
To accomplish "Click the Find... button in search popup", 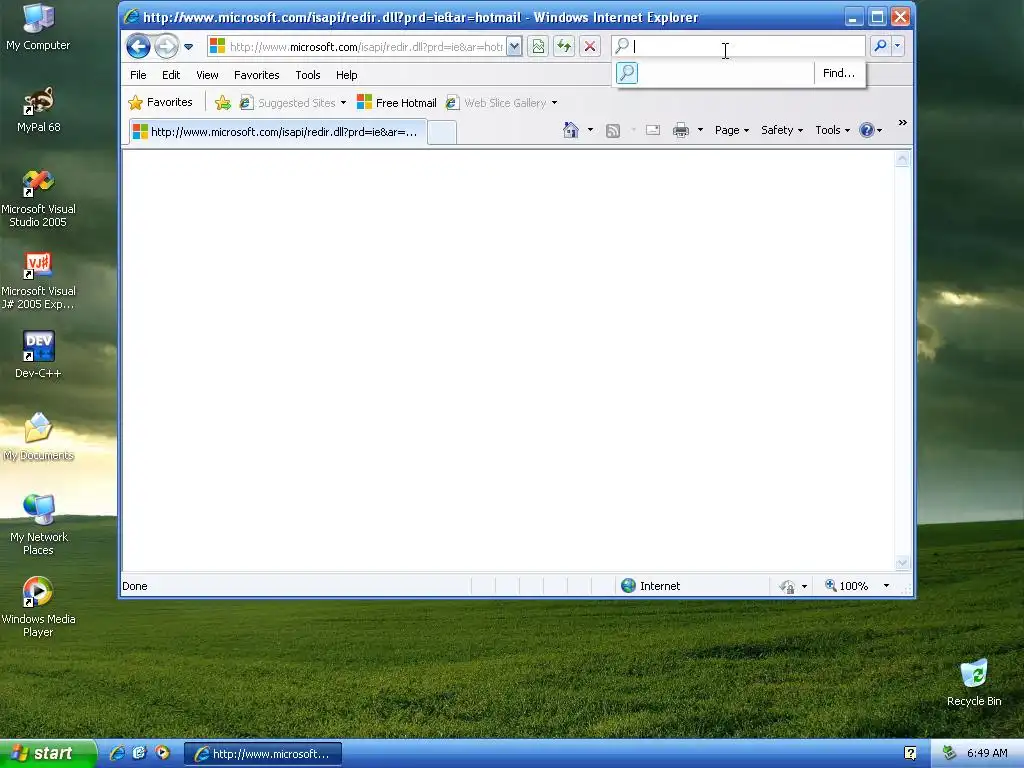I will click(x=839, y=73).
